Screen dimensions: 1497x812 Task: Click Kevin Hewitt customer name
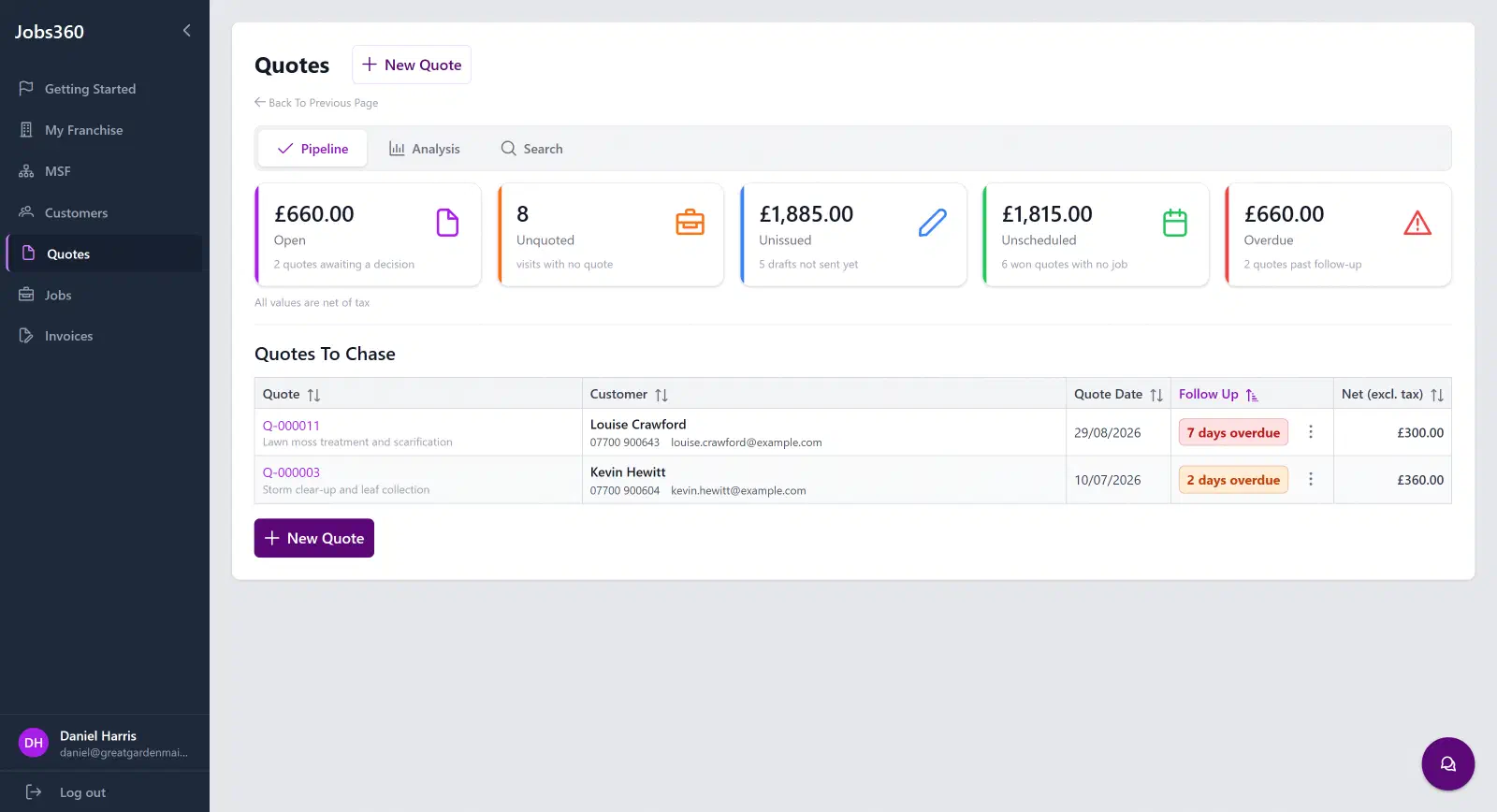[x=628, y=472]
